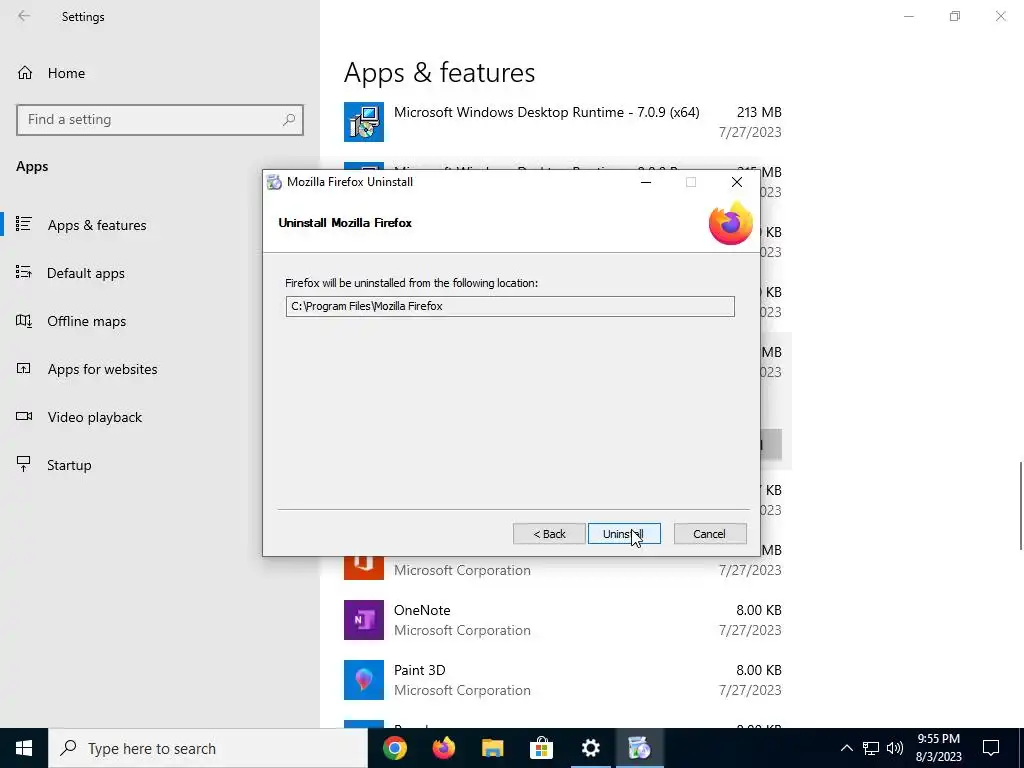Click the Home house icon
Viewport: 1024px width, 768px height.
(x=25, y=72)
